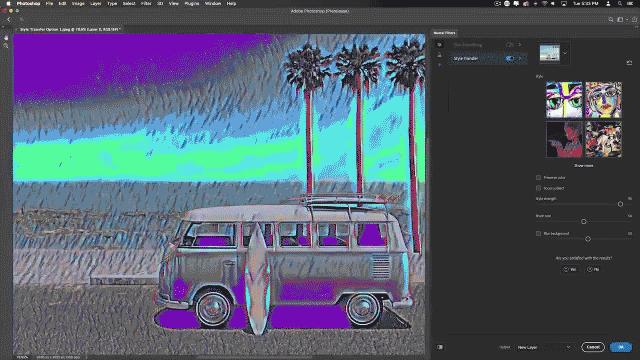640x360 pixels.
Task: Open the Control Center icon in menu bar
Action: pyautogui.click(x=630, y=3)
